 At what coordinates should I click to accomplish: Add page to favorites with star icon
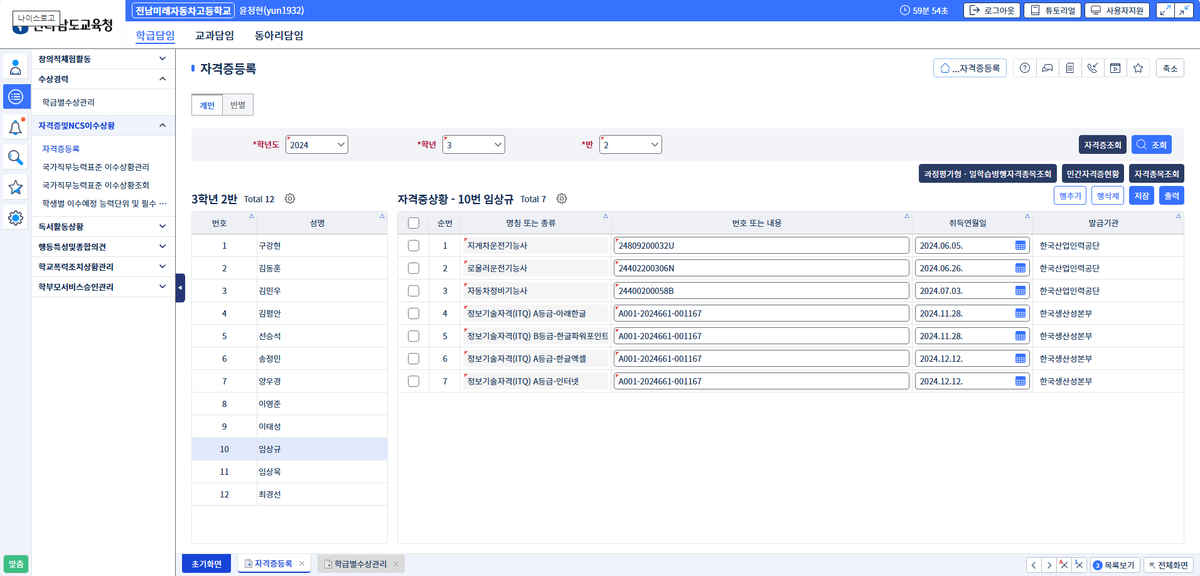pos(1138,68)
